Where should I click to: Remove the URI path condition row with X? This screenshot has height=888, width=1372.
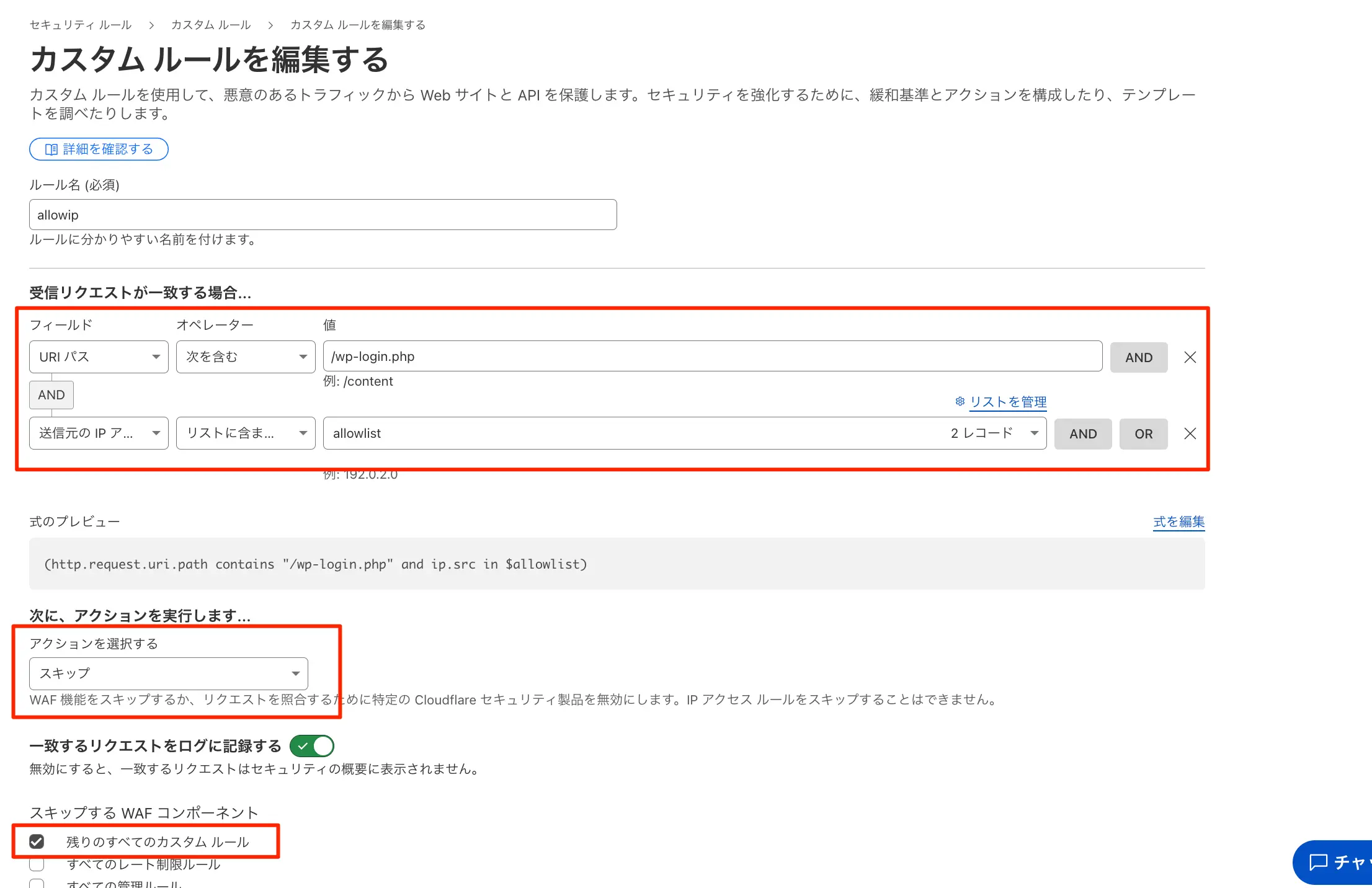(1190, 357)
